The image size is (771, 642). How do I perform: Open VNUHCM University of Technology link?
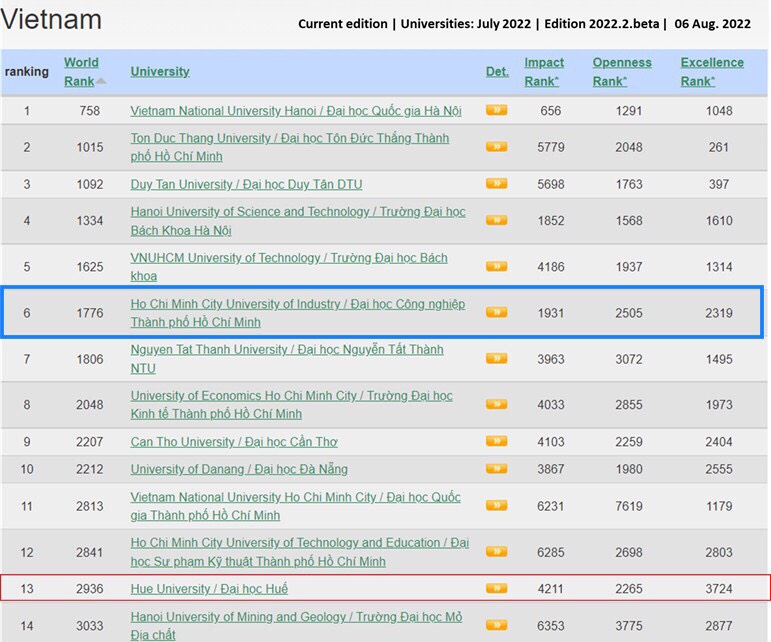coord(289,267)
